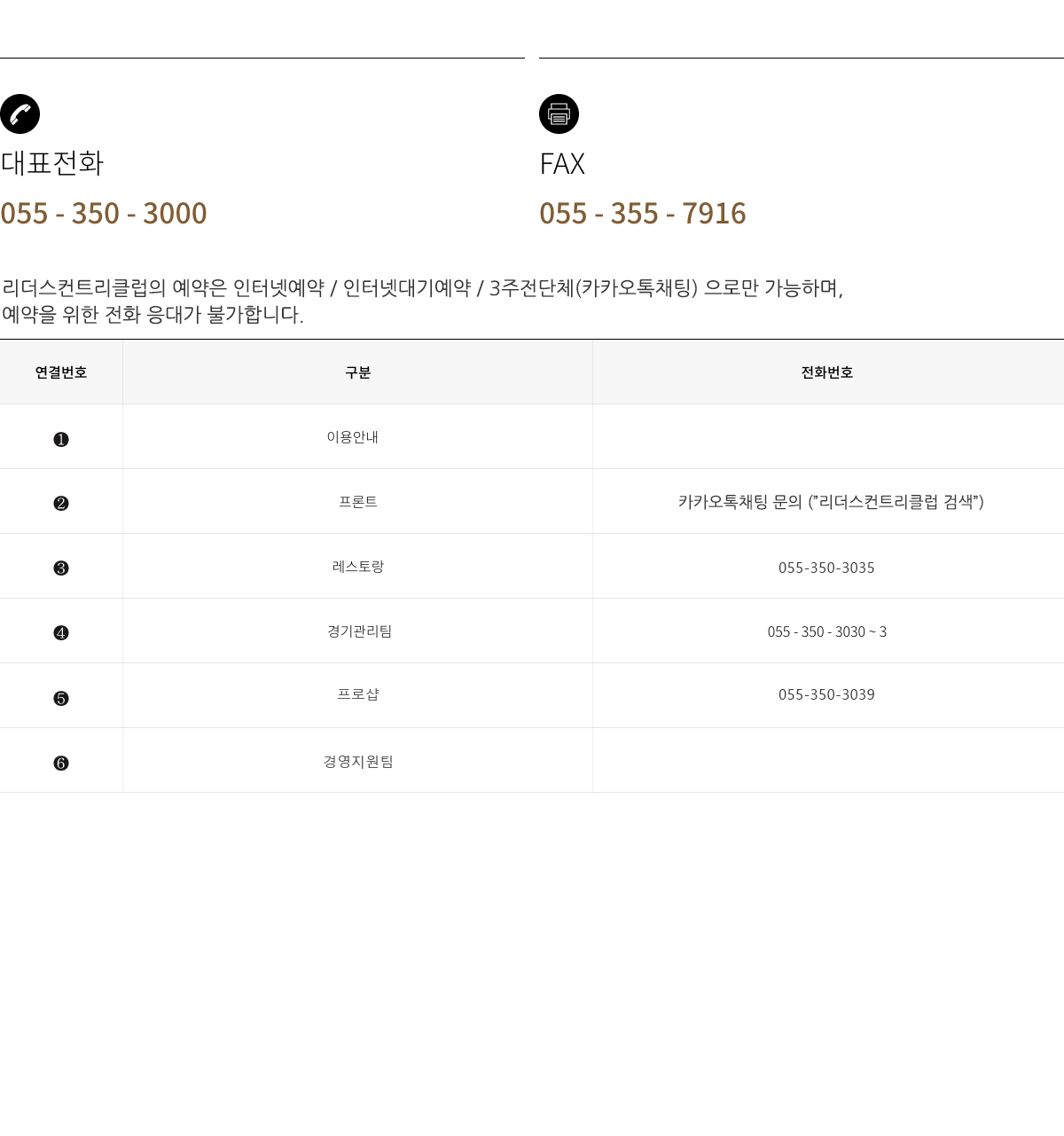
Task: Click fax number 055-355-7916
Action: point(643,213)
